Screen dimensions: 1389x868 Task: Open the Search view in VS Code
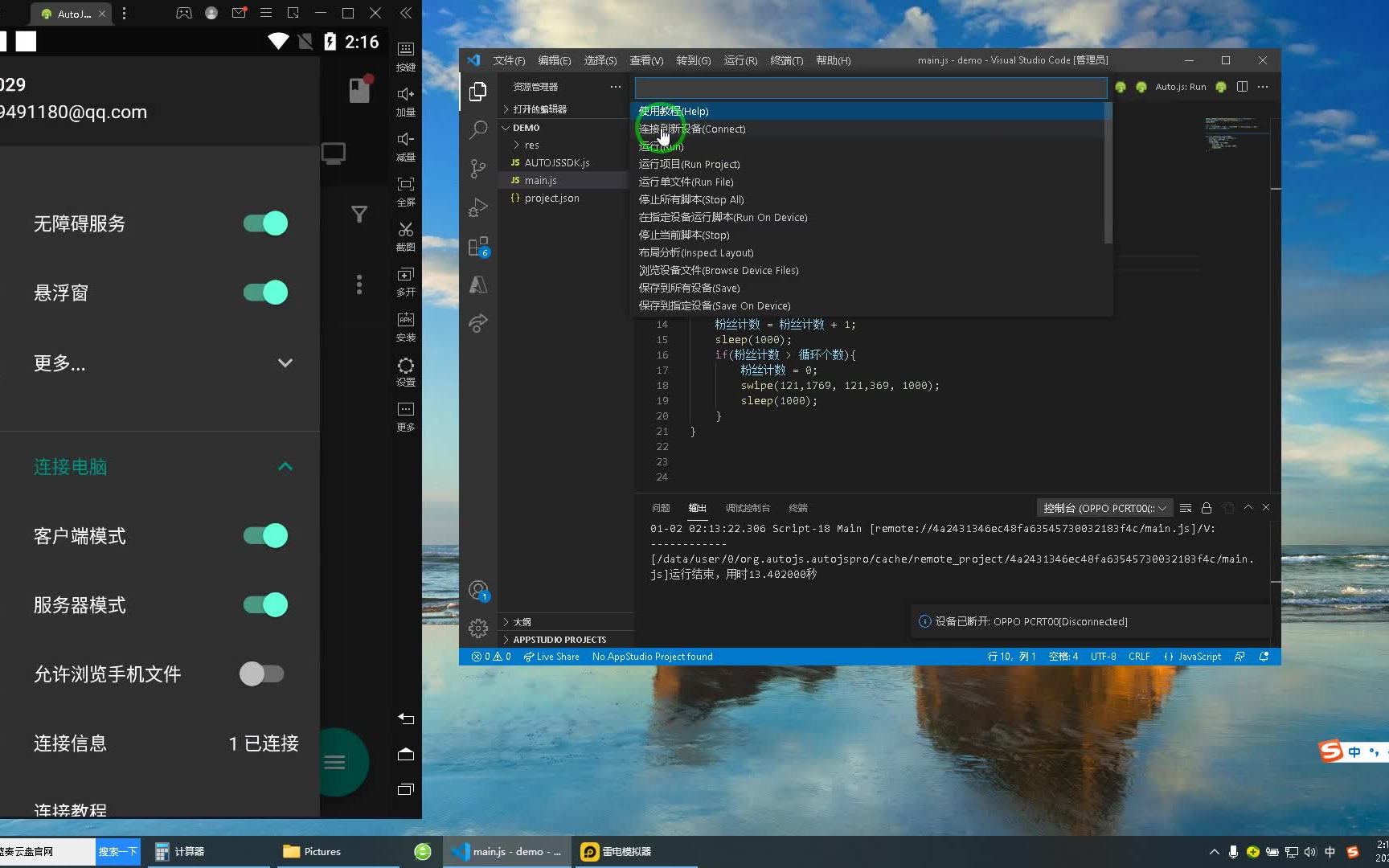coord(478,129)
